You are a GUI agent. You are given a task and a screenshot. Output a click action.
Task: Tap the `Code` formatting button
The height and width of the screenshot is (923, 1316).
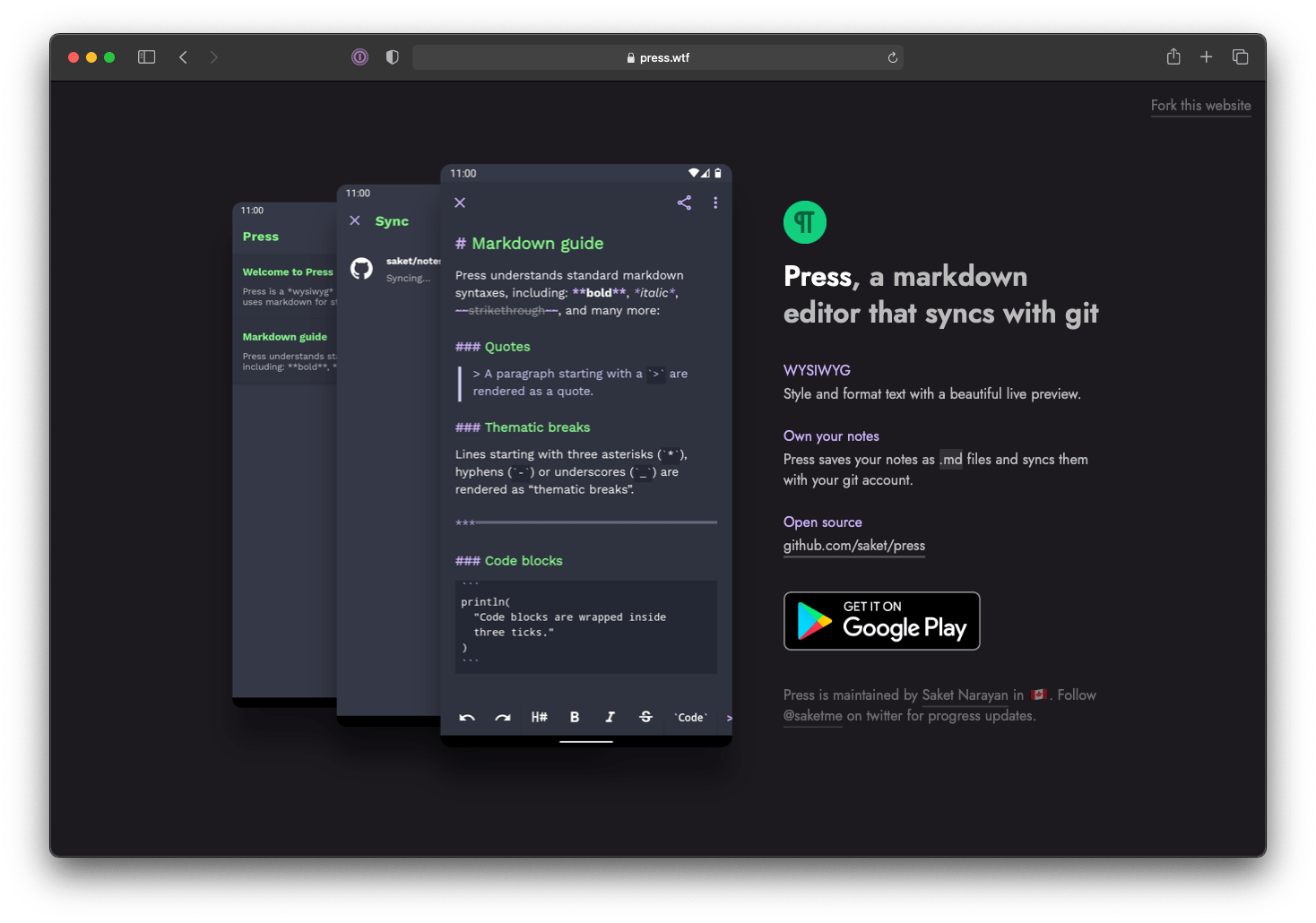point(690,717)
